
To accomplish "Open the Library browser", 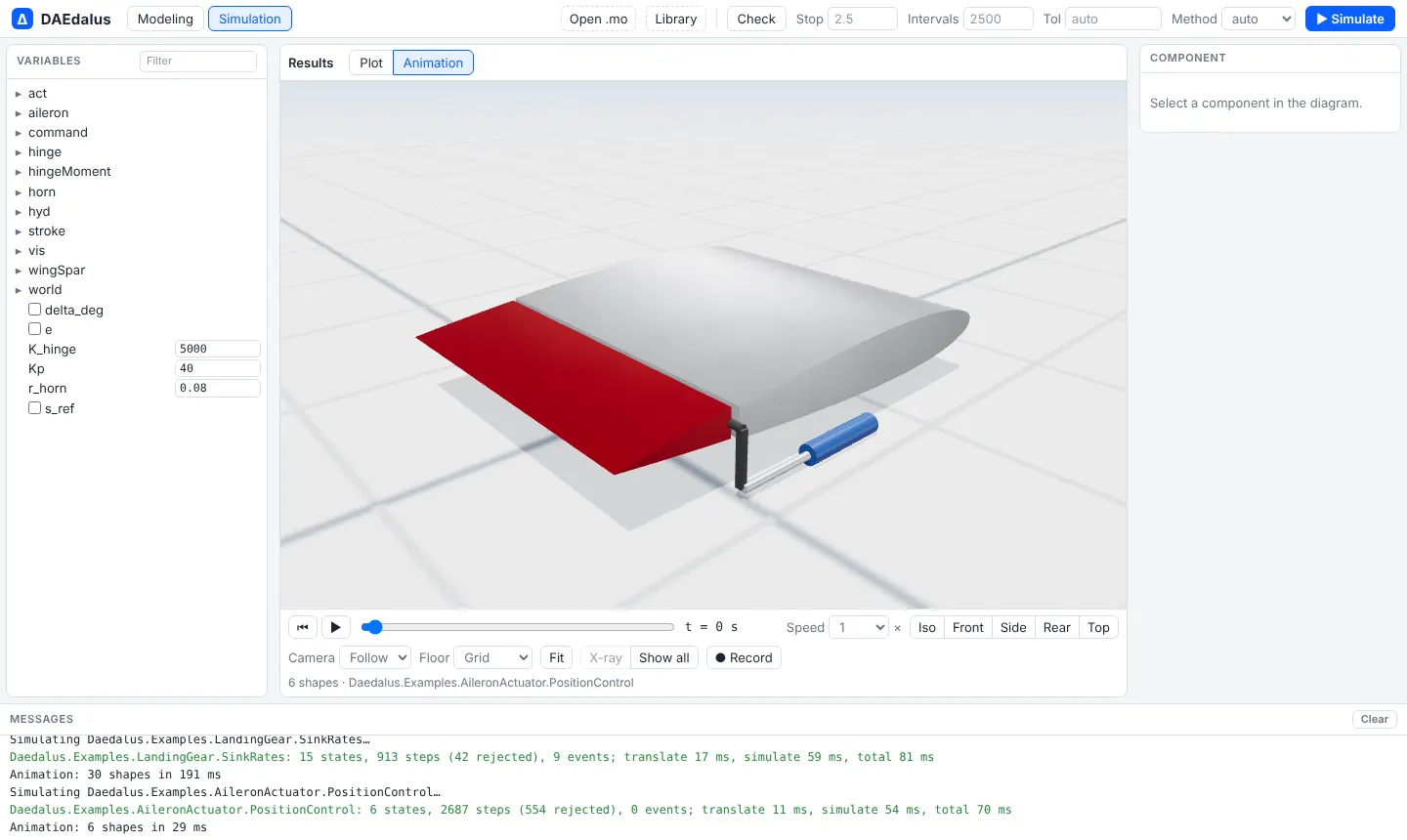I will click(676, 19).
